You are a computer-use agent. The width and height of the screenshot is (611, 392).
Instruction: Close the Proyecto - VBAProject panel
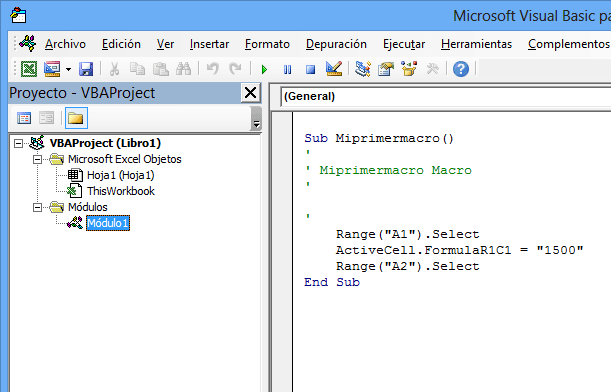[x=251, y=93]
